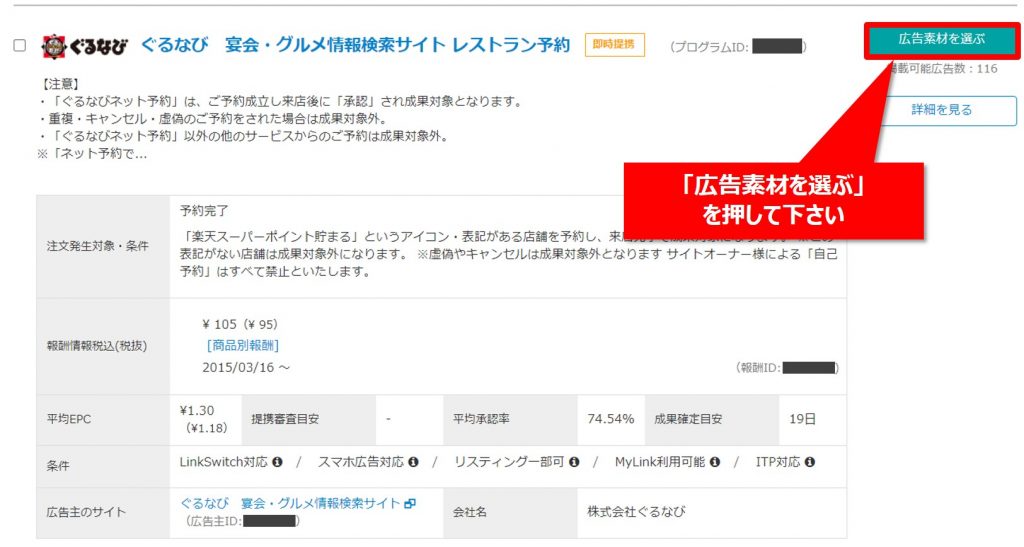This screenshot has height=547, width=1024.
Task: Show info icon next to LinkSwitch対応
Action: [278, 462]
